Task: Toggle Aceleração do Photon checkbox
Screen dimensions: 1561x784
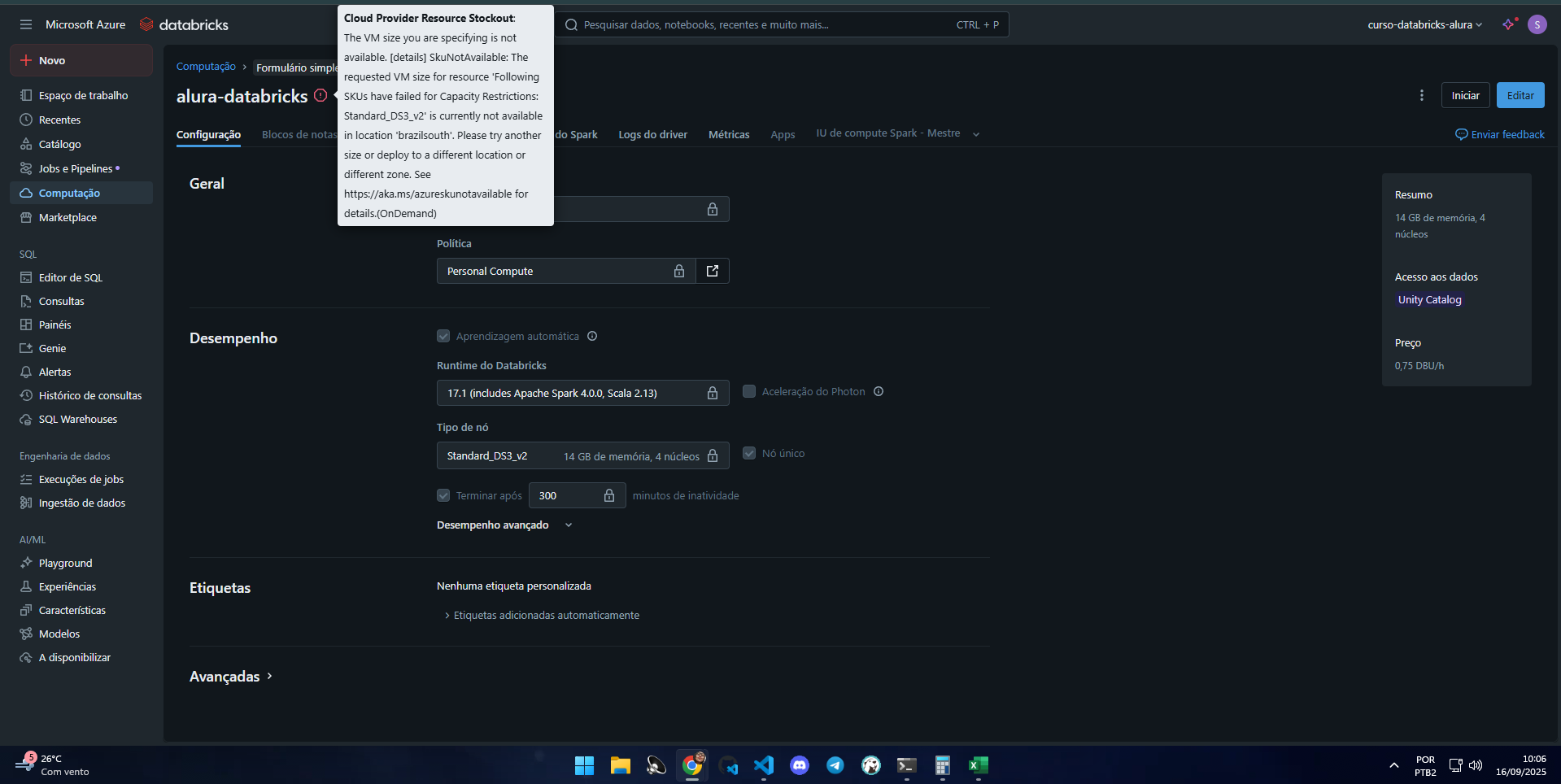Action: tap(749, 391)
